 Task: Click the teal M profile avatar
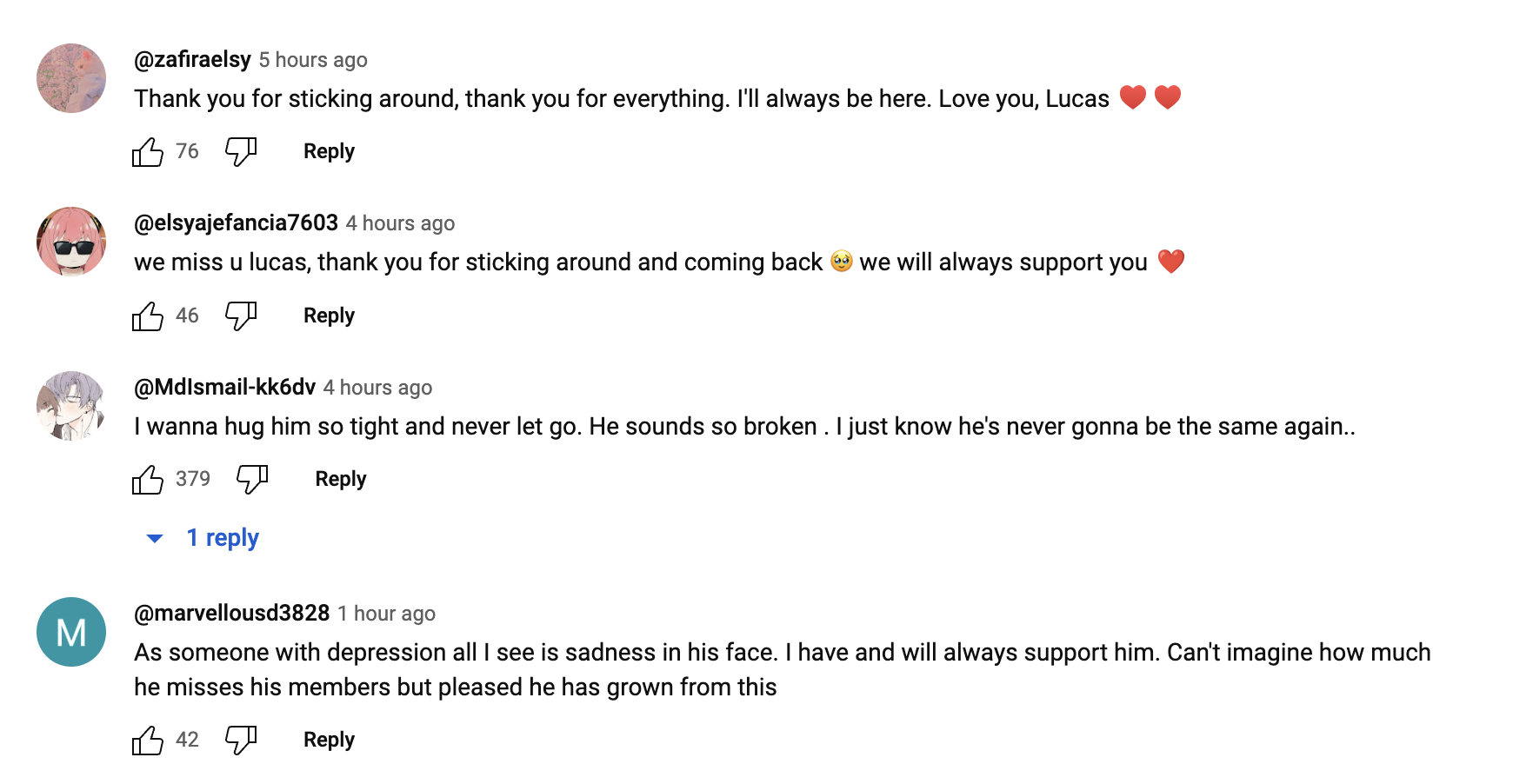coord(71,632)
